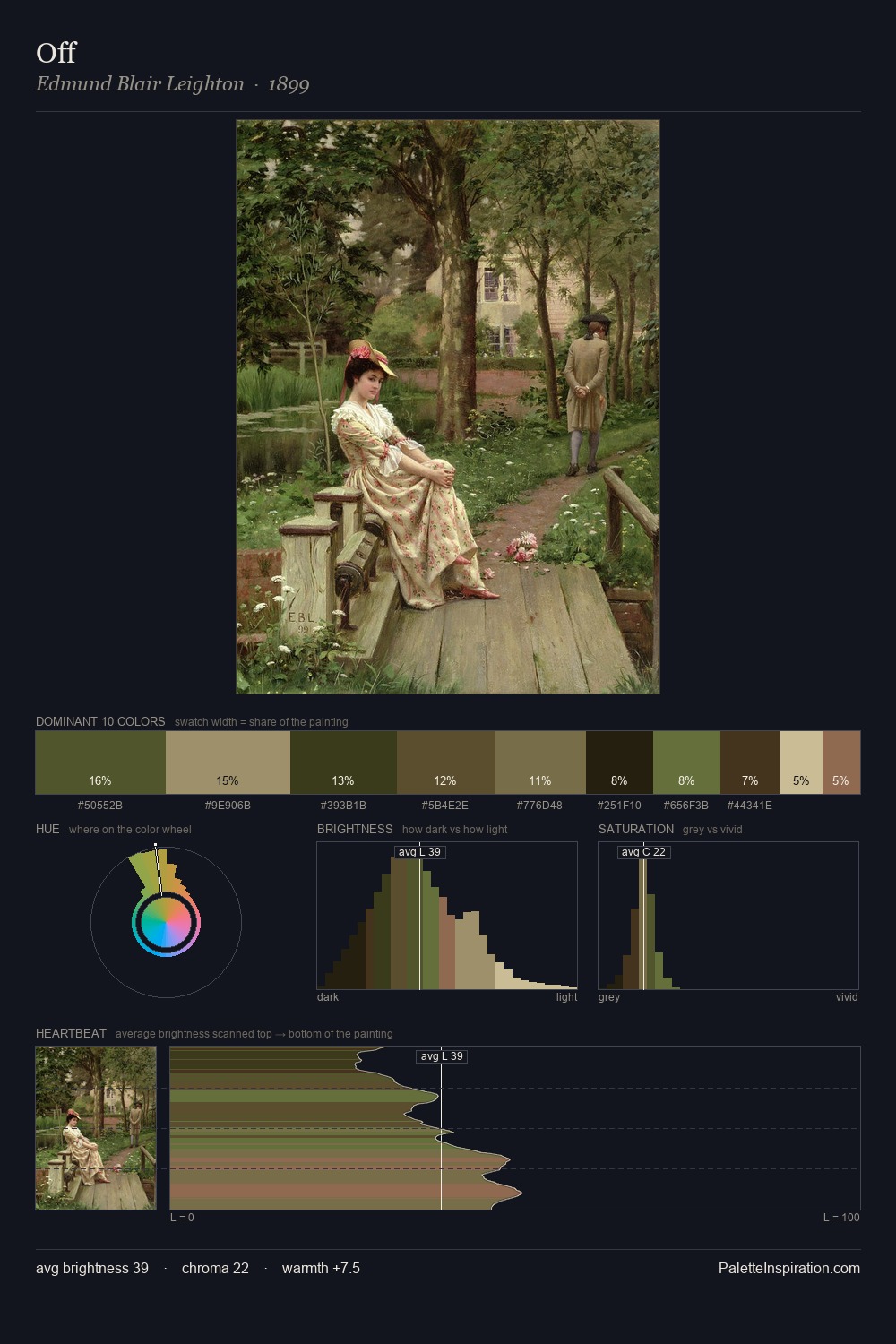
Task: Select the hex label #251F10
Action: [619, 806]
